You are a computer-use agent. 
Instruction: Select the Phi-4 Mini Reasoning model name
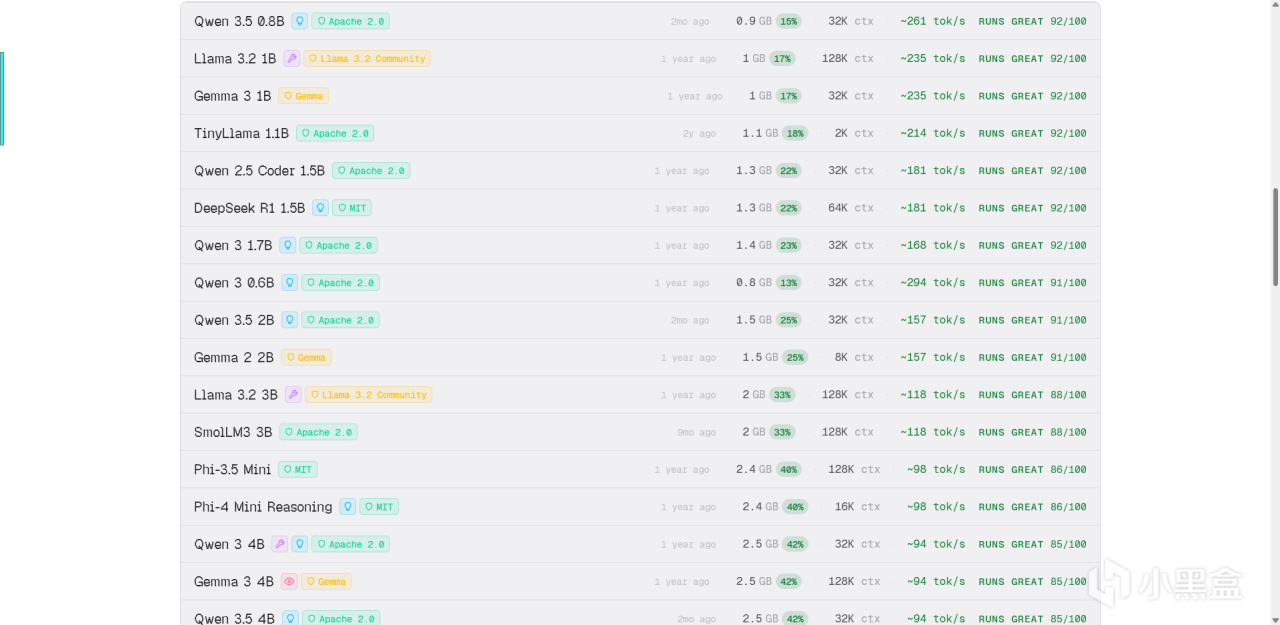(263, 507)
